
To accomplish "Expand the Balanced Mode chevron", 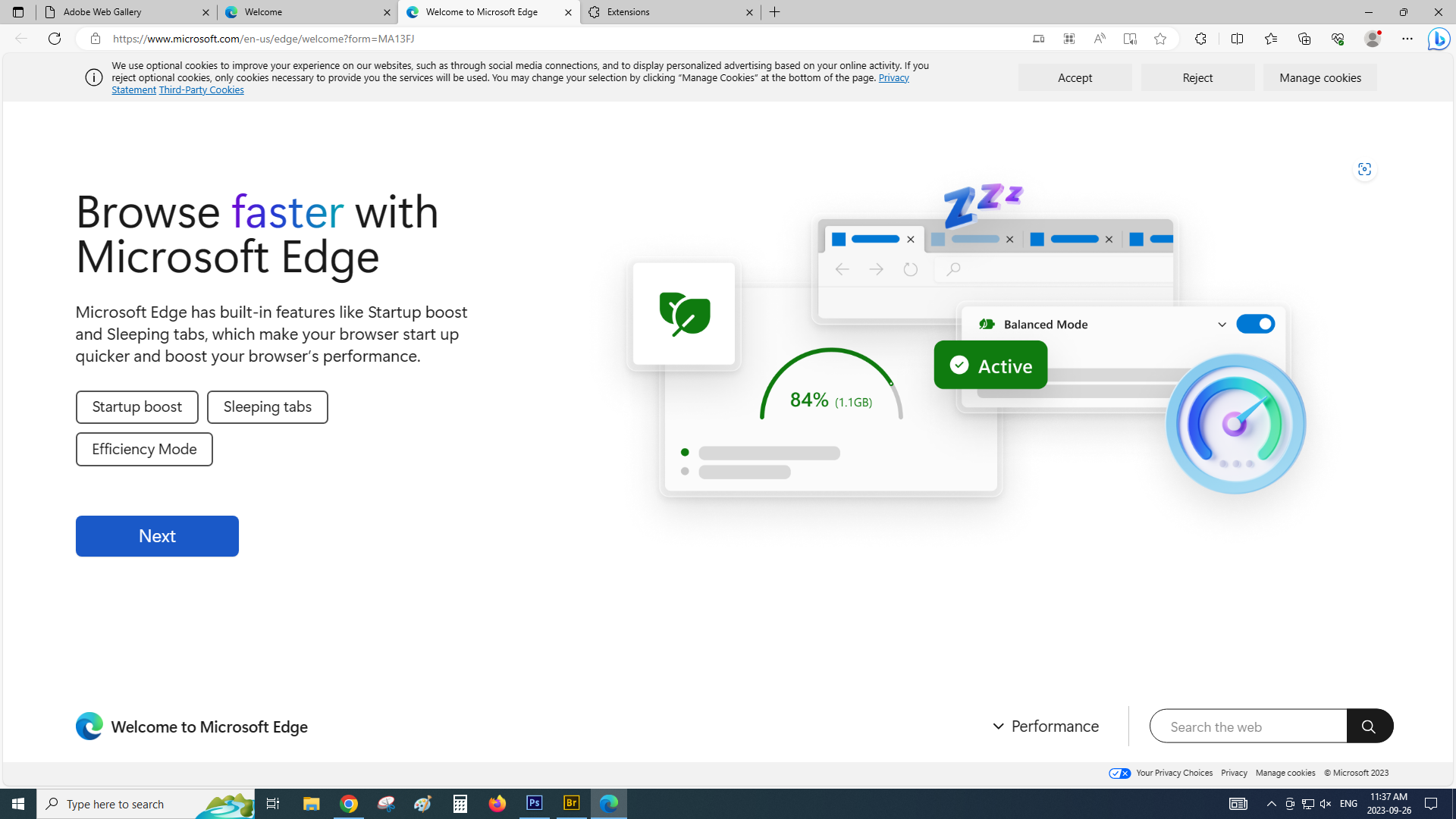I will pyautogui.click(x=1222, y=325).
